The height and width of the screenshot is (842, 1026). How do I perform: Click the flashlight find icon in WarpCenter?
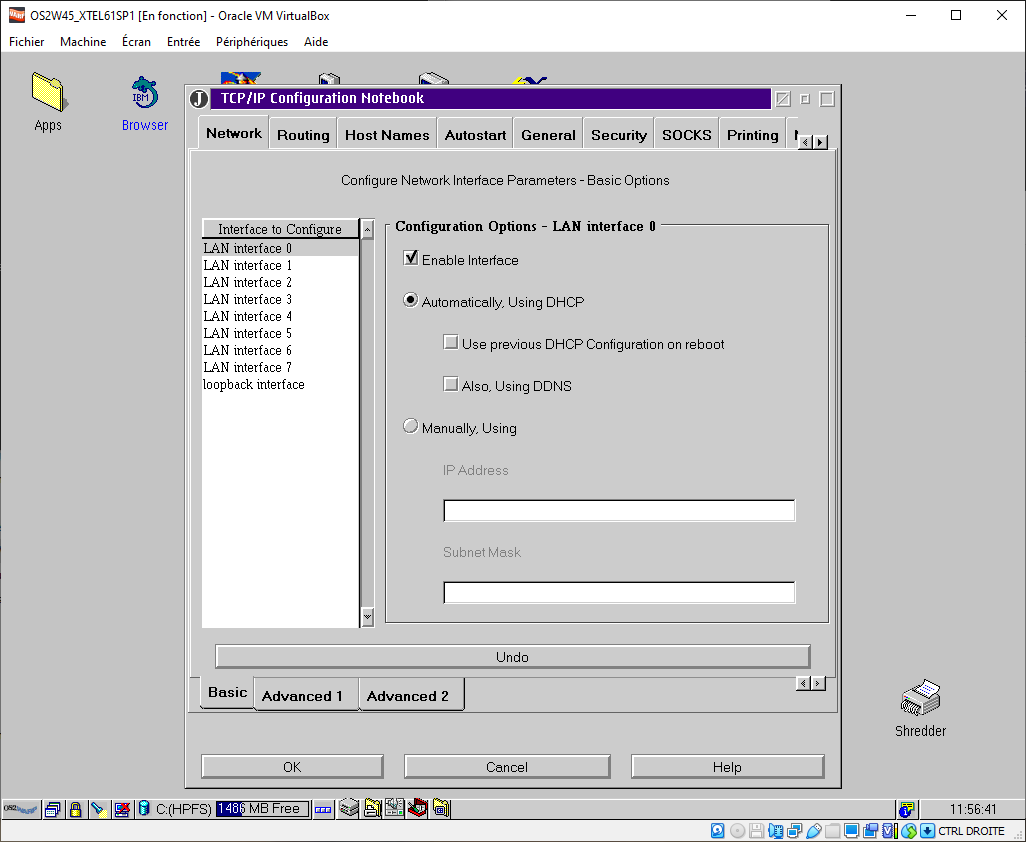(98, 809)
